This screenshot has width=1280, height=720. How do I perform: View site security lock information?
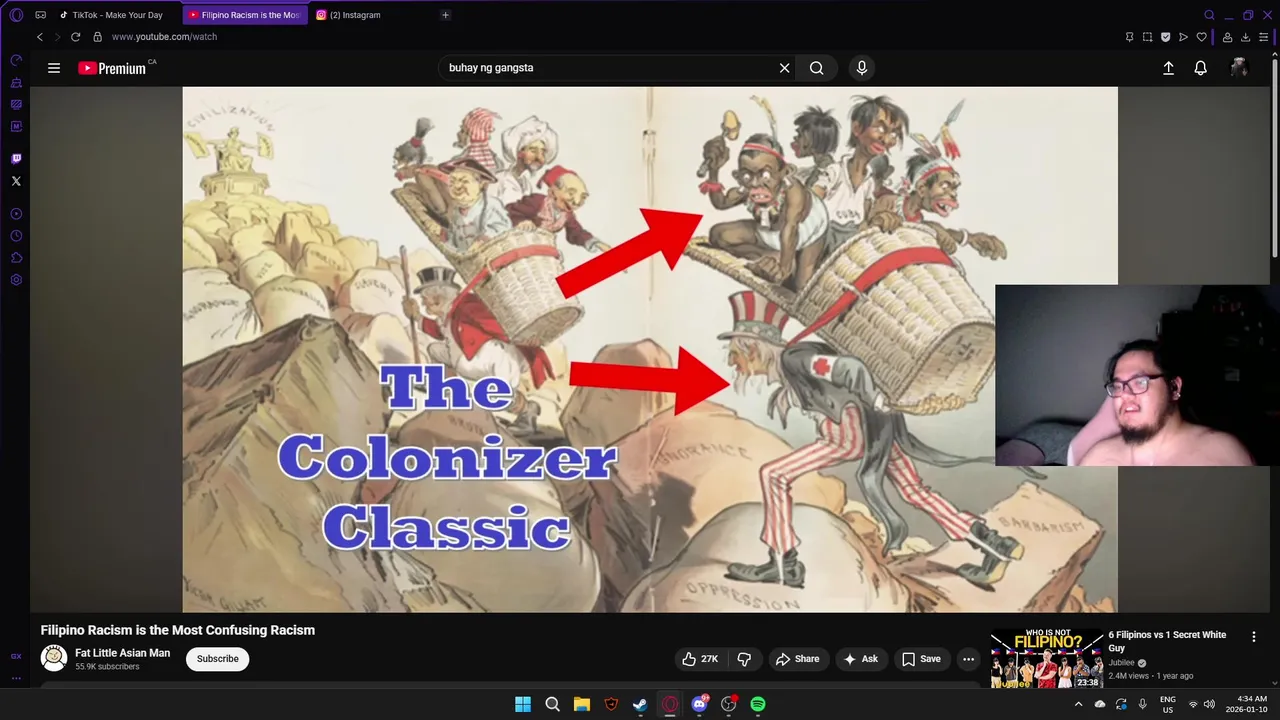click(x=97, y=37)
